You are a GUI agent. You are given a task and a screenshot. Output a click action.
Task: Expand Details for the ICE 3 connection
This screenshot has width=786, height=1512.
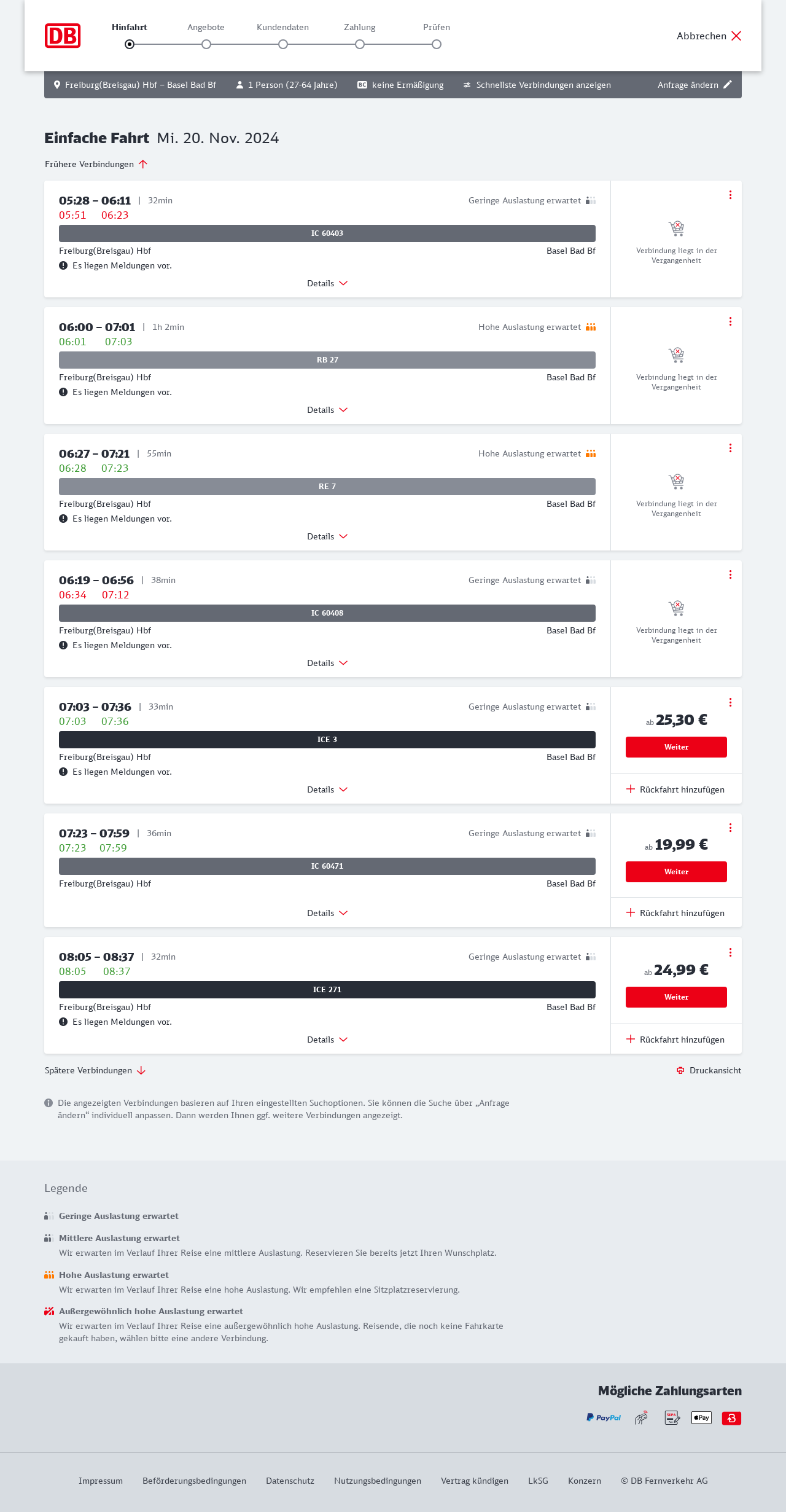point(327,789)
